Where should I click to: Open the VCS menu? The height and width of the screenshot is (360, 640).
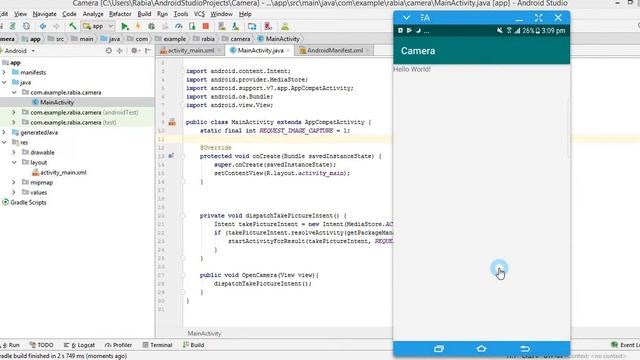[199, 14]
